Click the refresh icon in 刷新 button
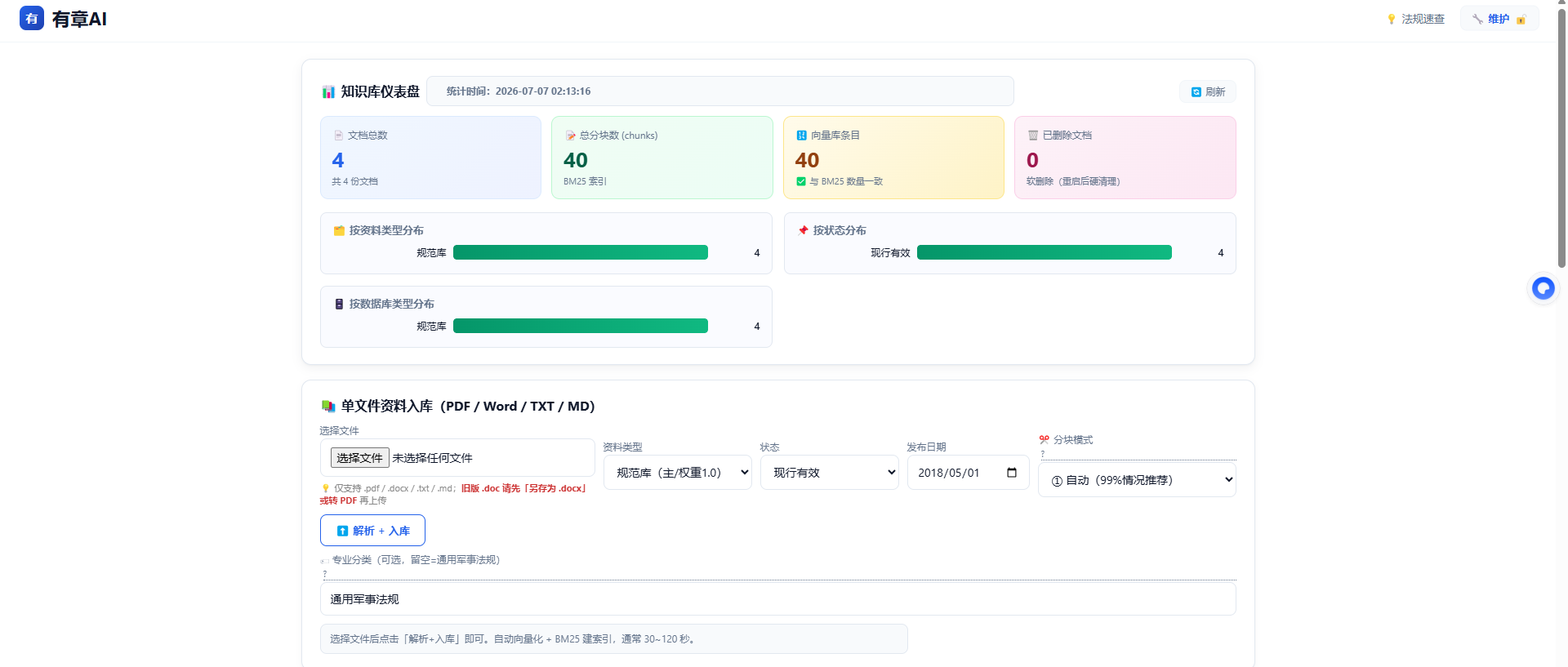The image size is (1568, 667). 1196,92
